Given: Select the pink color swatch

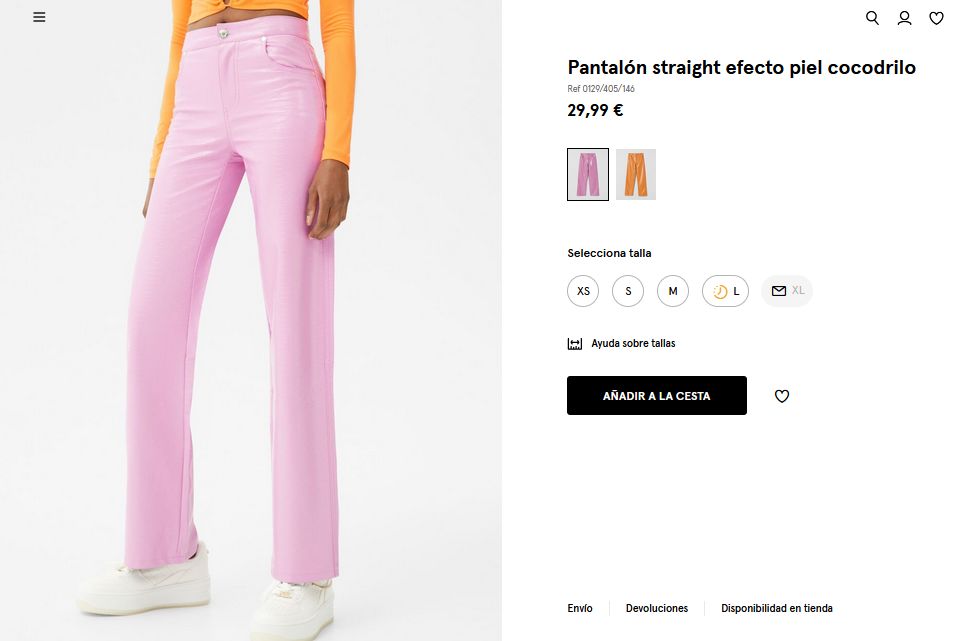Looking at the screenshot, I should (x=588, y=174).
